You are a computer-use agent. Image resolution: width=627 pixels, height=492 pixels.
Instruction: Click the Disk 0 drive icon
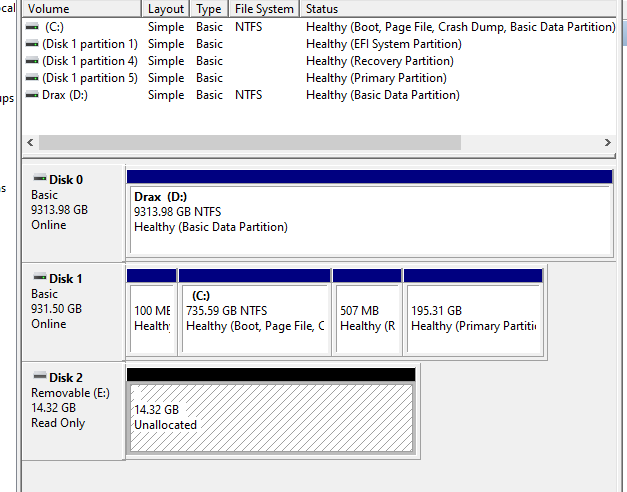tap(40, 178)
